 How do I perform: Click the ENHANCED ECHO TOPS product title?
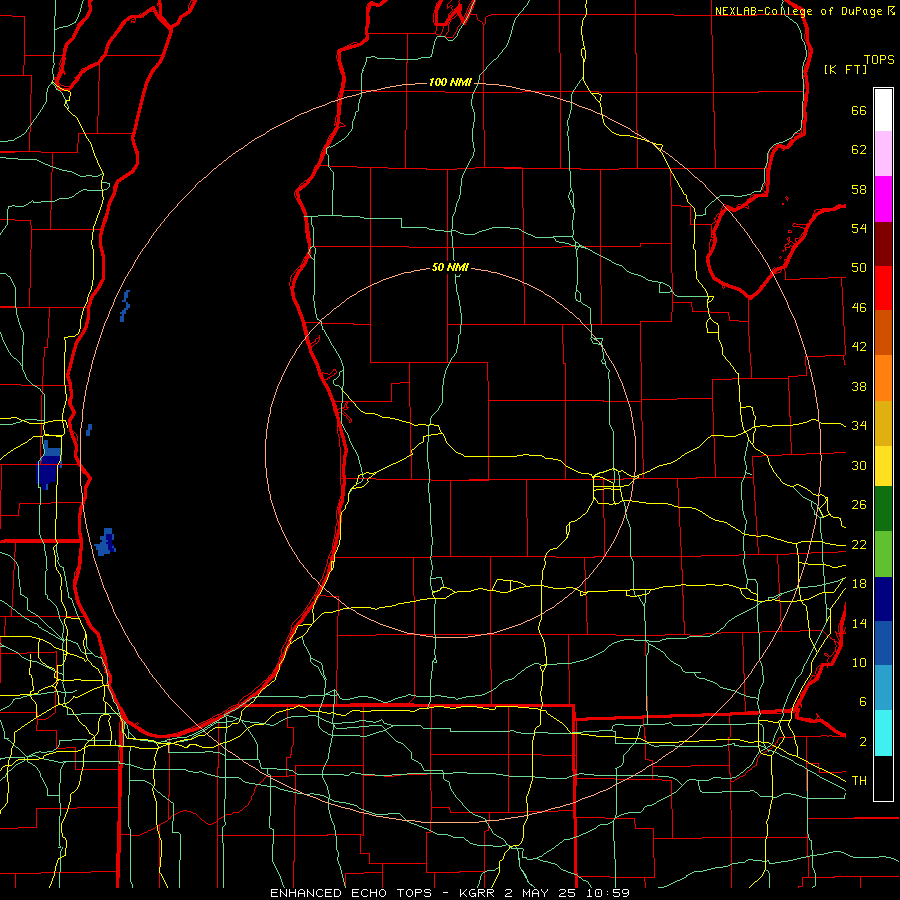pos(351,893)
